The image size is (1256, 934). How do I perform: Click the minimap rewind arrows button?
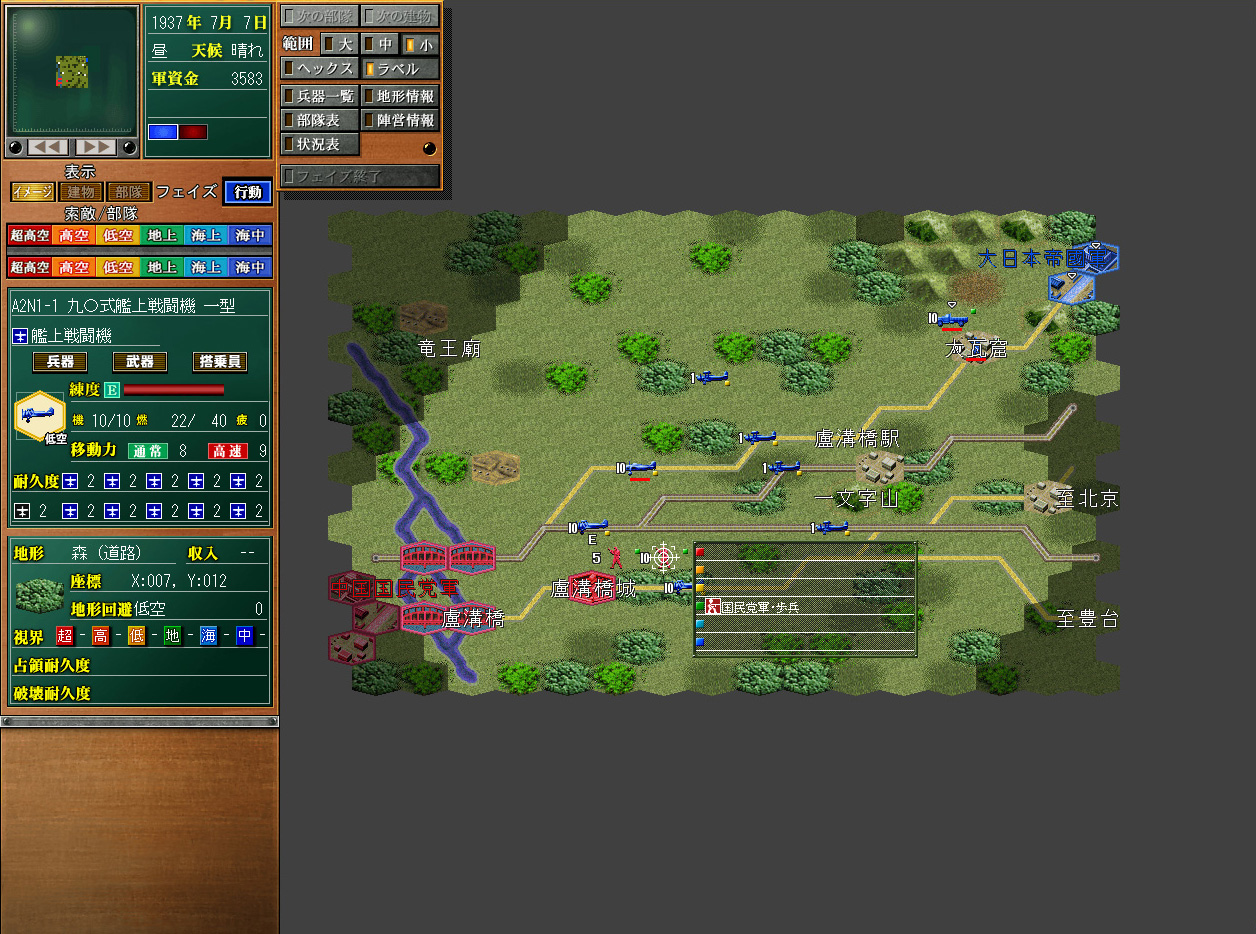click(48, 148)
